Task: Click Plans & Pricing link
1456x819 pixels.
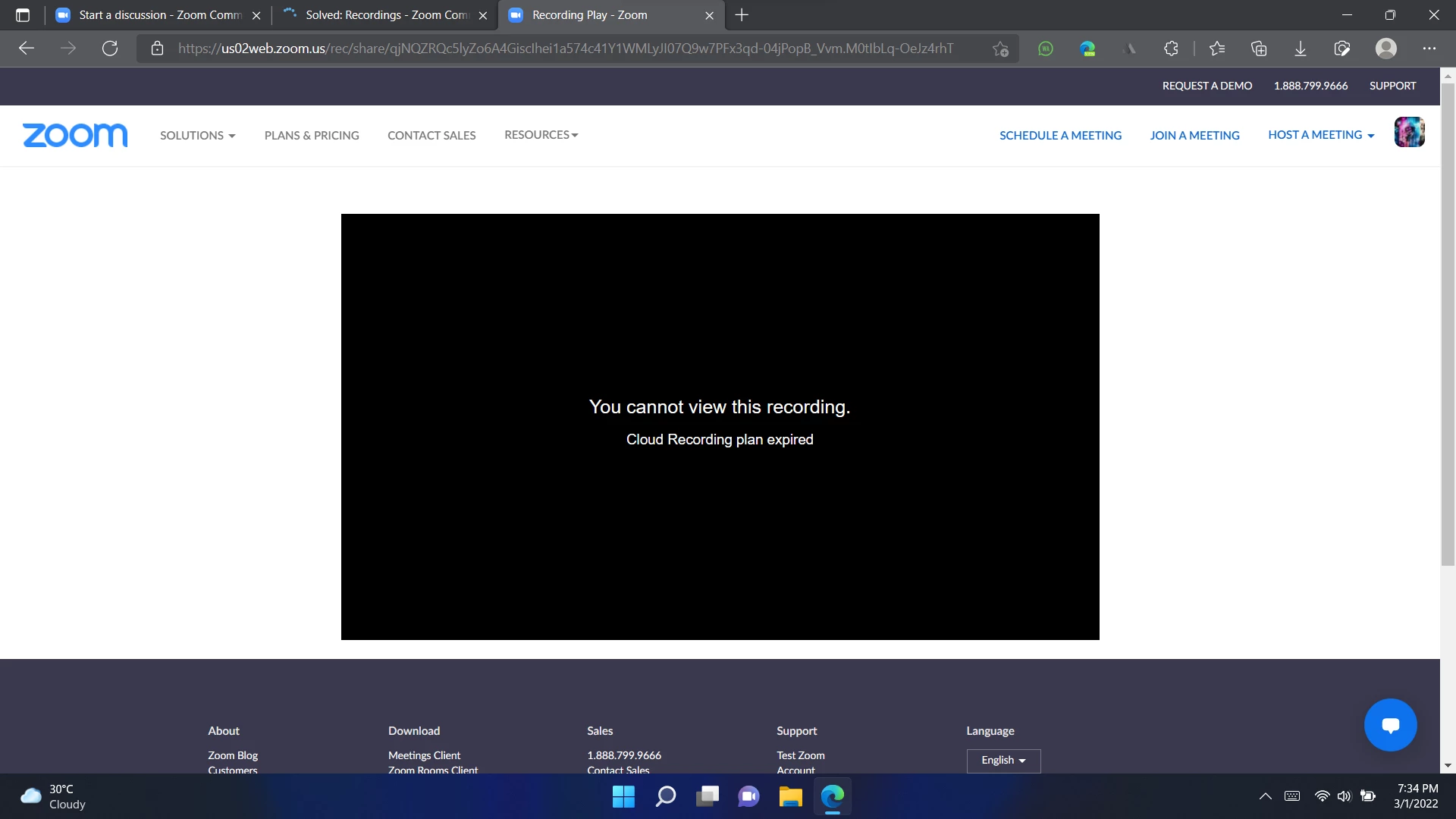Action: click(x=312, y=135)
